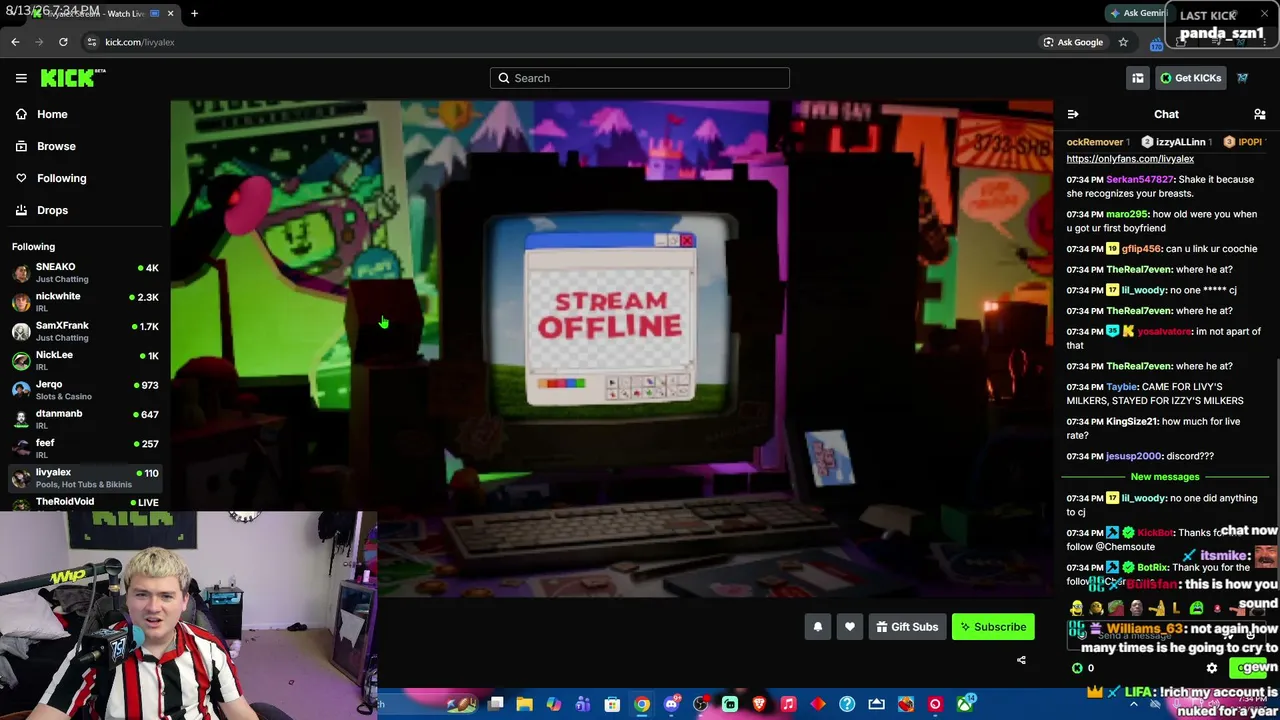Open site information icon in address bar
Viewport: 1280px width, 720px height.
[x=92, y=42]
